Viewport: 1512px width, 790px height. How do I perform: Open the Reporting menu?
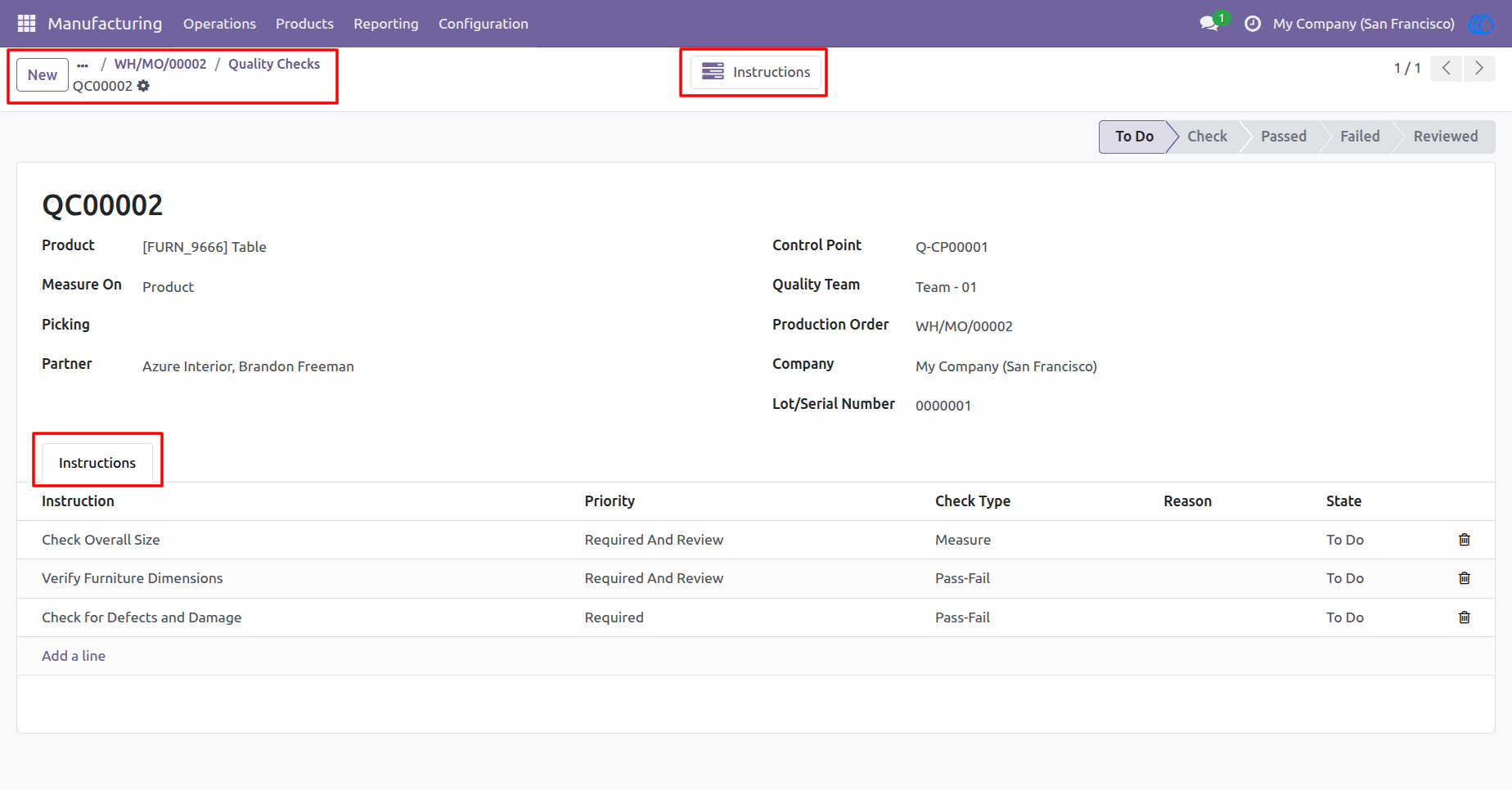click(386, 24)
